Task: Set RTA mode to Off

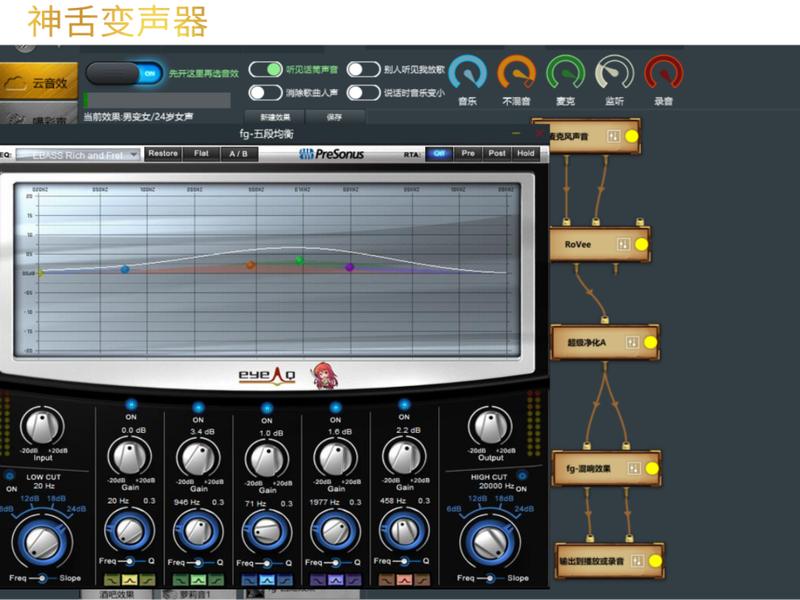Action: pyautogui.click(x=439, y=153)
